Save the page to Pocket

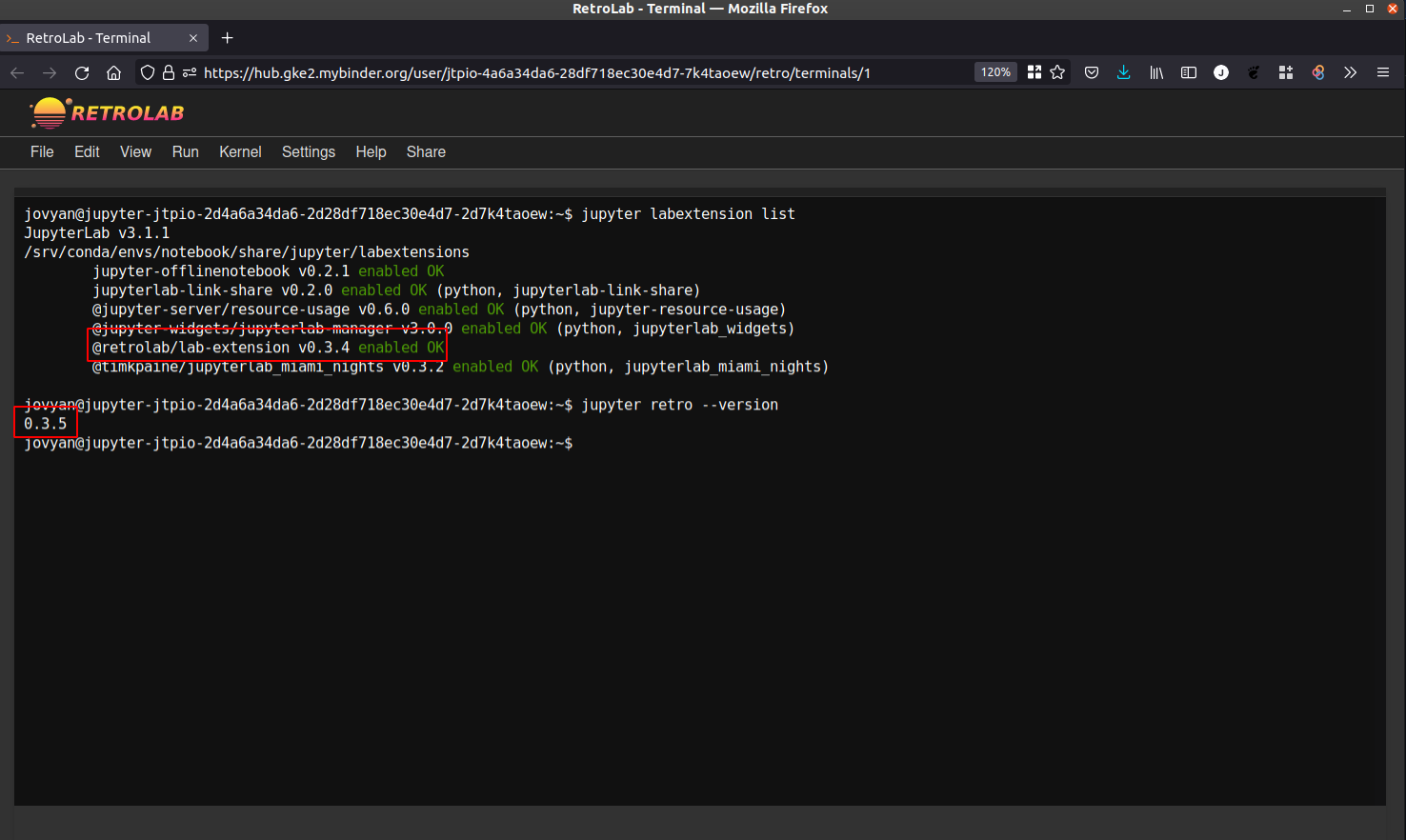coord(1091,72)
